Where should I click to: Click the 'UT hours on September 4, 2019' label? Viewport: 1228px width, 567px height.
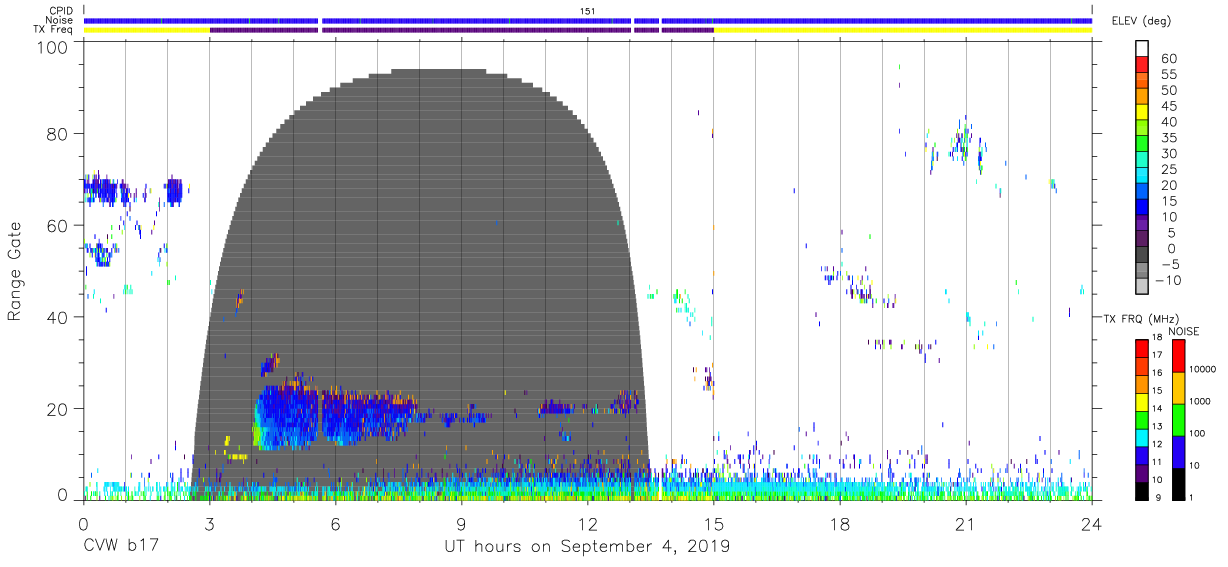(x=587, y=547)
